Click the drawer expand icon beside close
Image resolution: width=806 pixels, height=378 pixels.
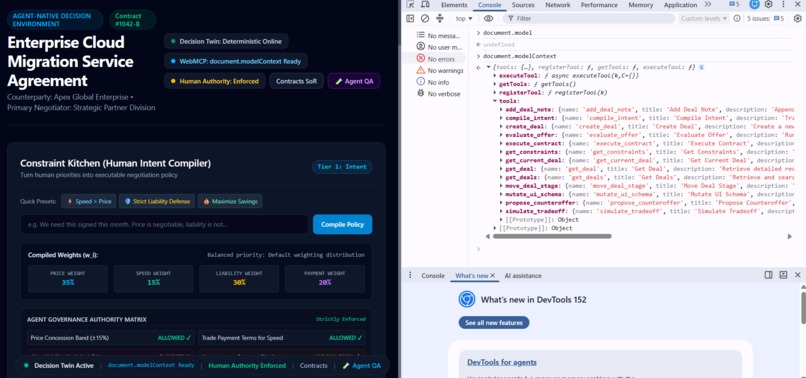point(783,275)
